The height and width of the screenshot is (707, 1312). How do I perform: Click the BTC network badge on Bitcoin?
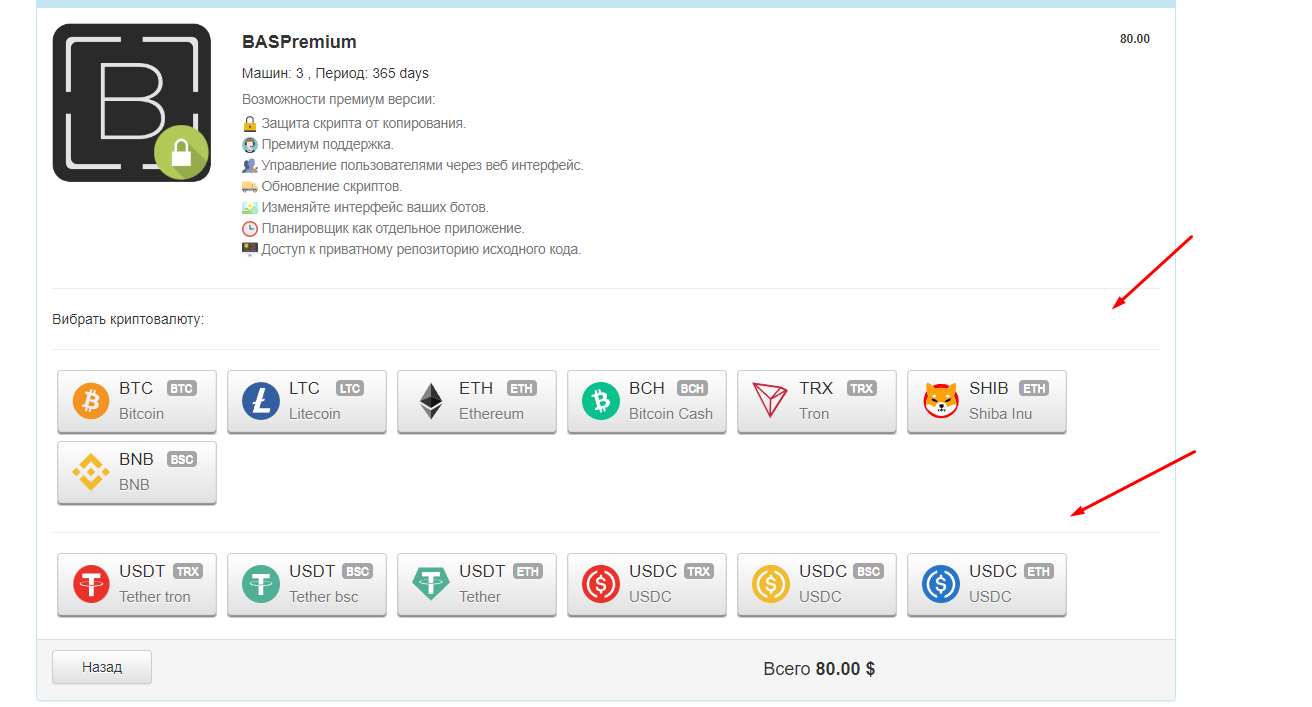point(181,389)
